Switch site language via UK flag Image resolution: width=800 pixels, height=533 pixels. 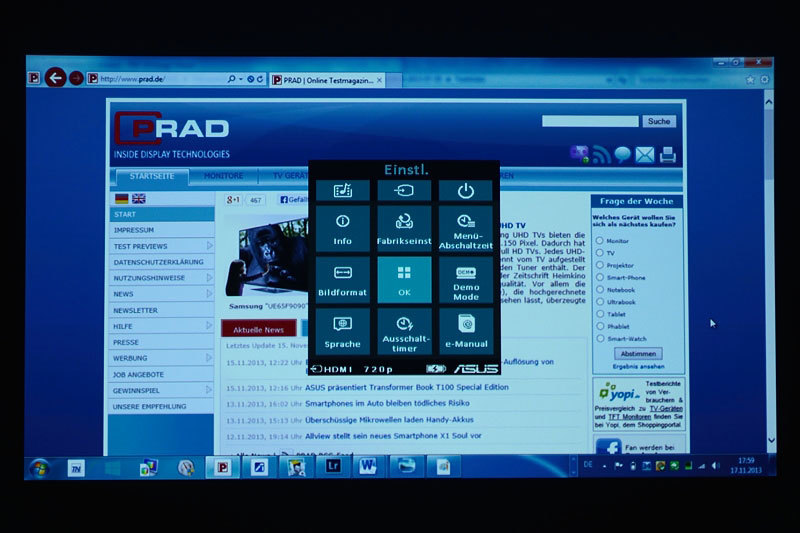pos(139,198)
